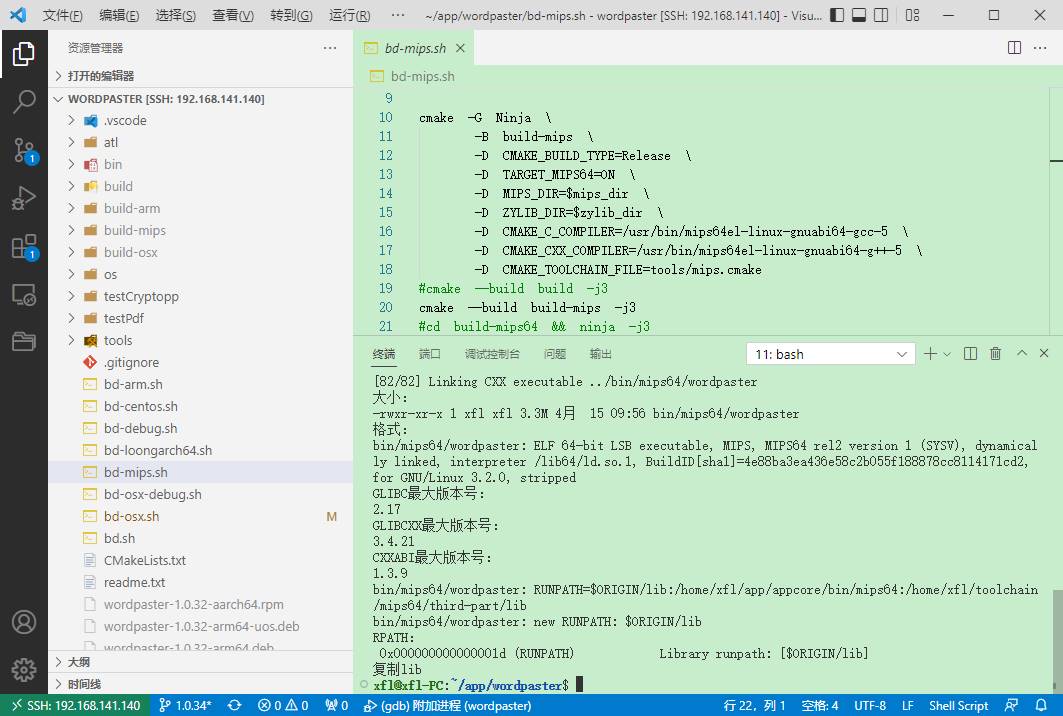The height and width of the screenshot is (716, 1063).
Task: Open the Remote Explorer view
Action: tap(24, 295)
